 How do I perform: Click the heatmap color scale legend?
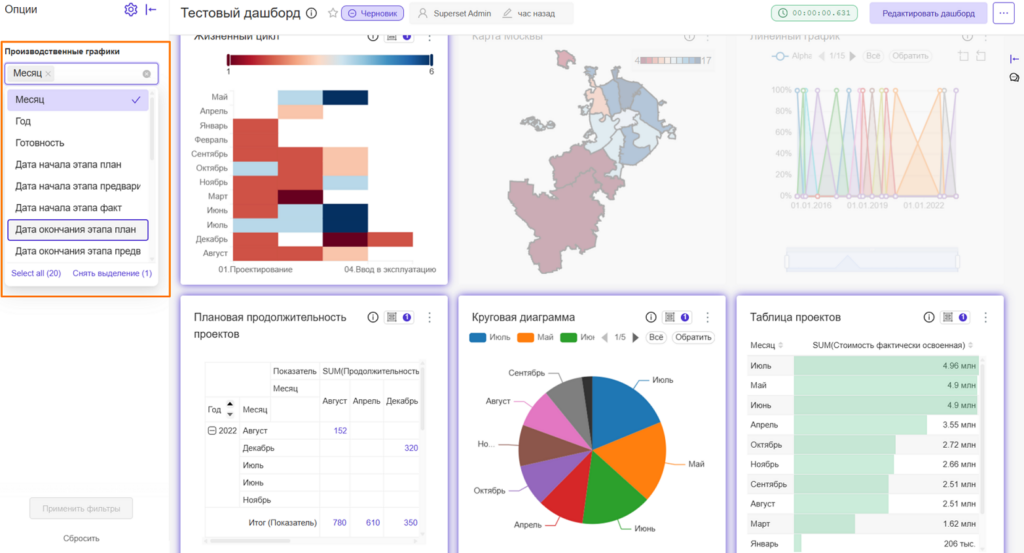coord(330,60)
